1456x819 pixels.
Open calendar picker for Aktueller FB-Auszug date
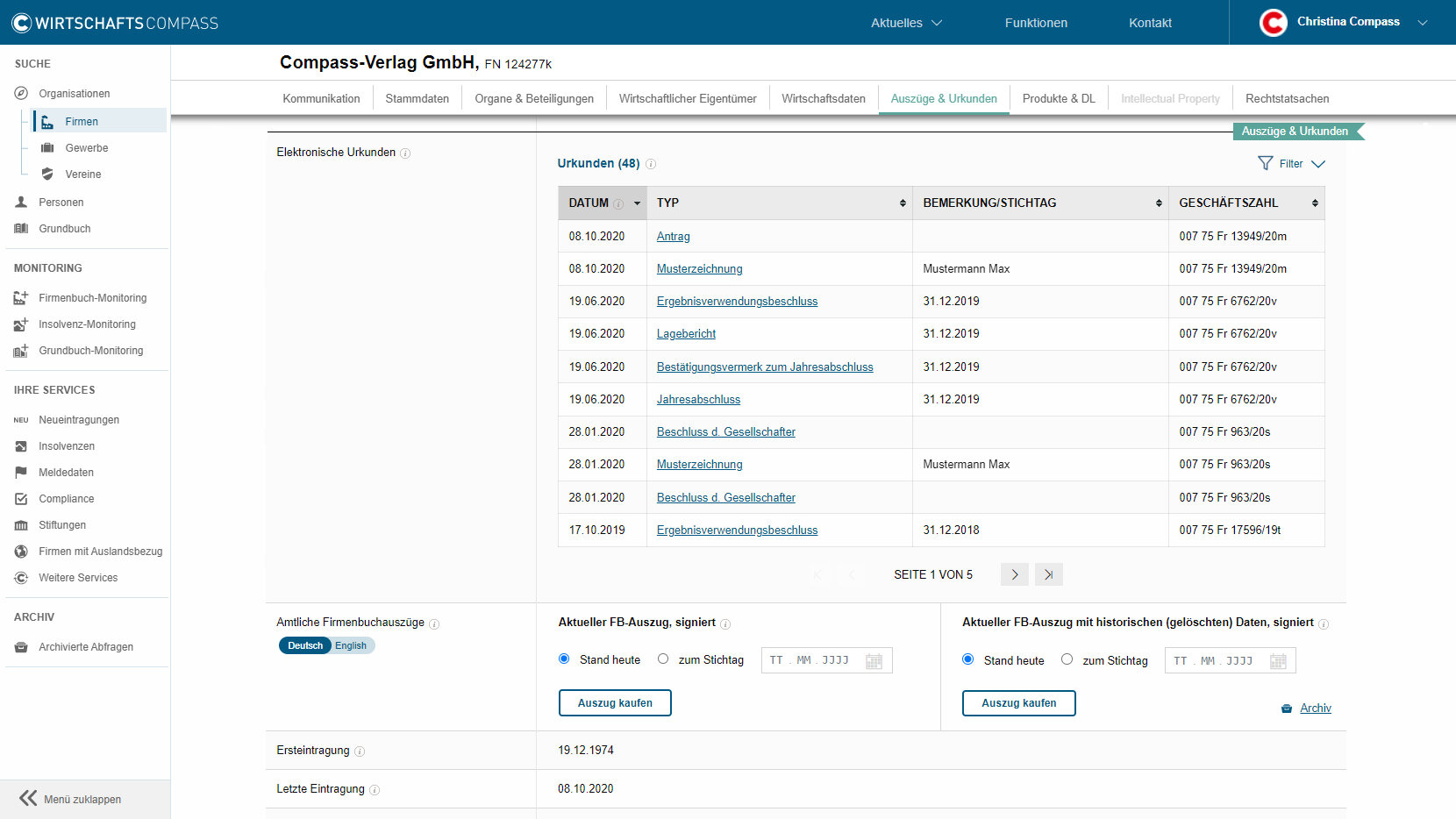[x=874, y=661]
